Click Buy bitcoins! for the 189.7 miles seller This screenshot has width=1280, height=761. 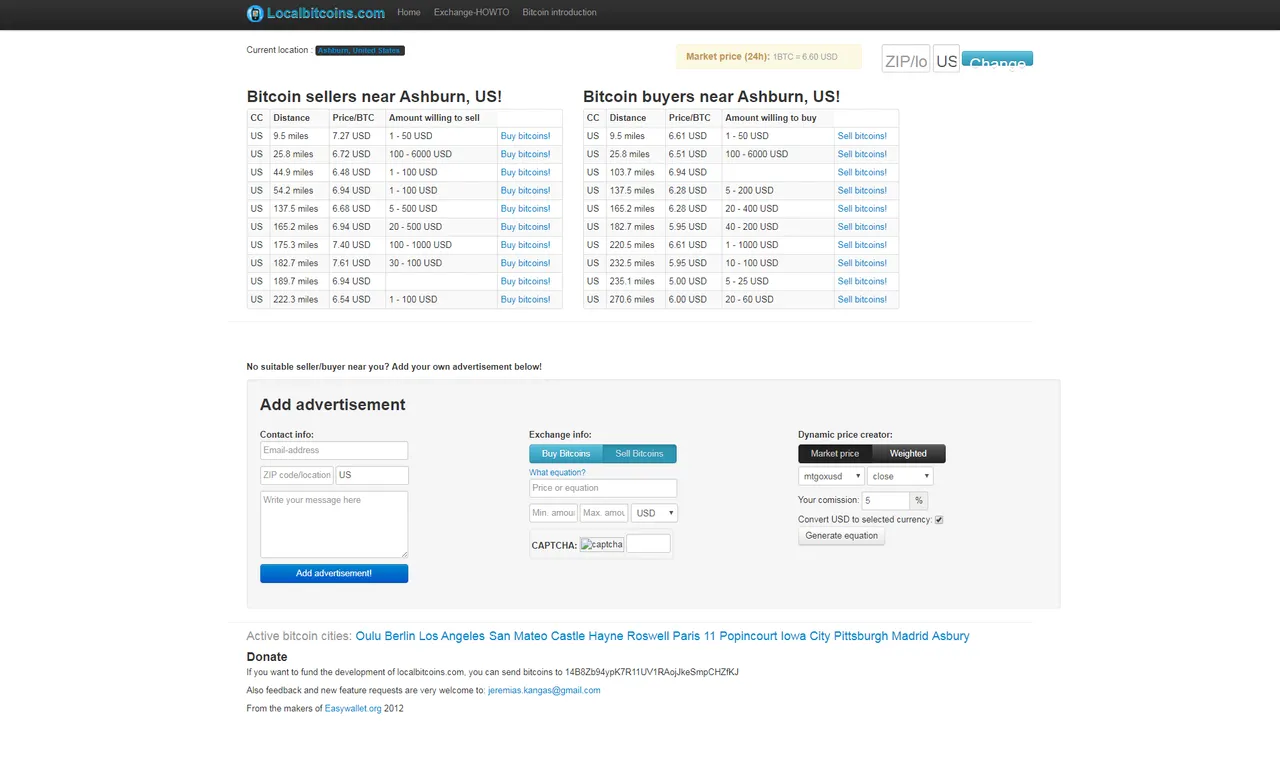click(x=526, y=281)
